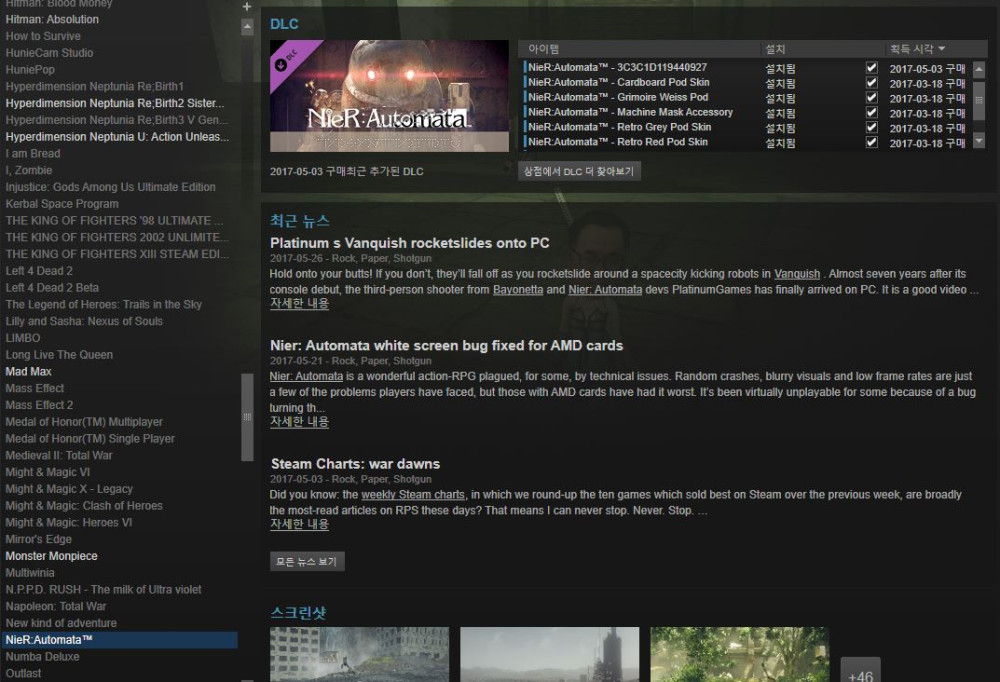Screen dimensions: 1000x682
Task: Click the 상점에서 DLC 더 찾아보기 button
Action: click(579, 171)
